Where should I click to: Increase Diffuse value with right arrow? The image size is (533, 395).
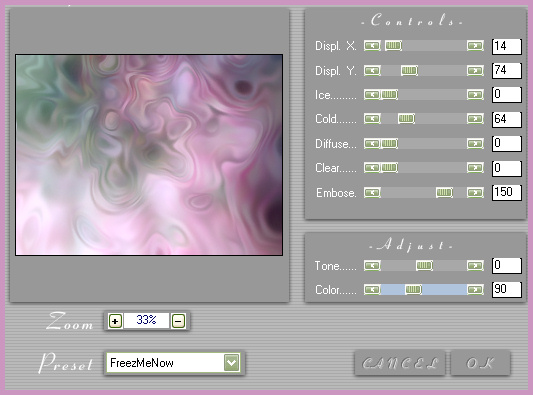pyautogui.click(x=475, y=144)
